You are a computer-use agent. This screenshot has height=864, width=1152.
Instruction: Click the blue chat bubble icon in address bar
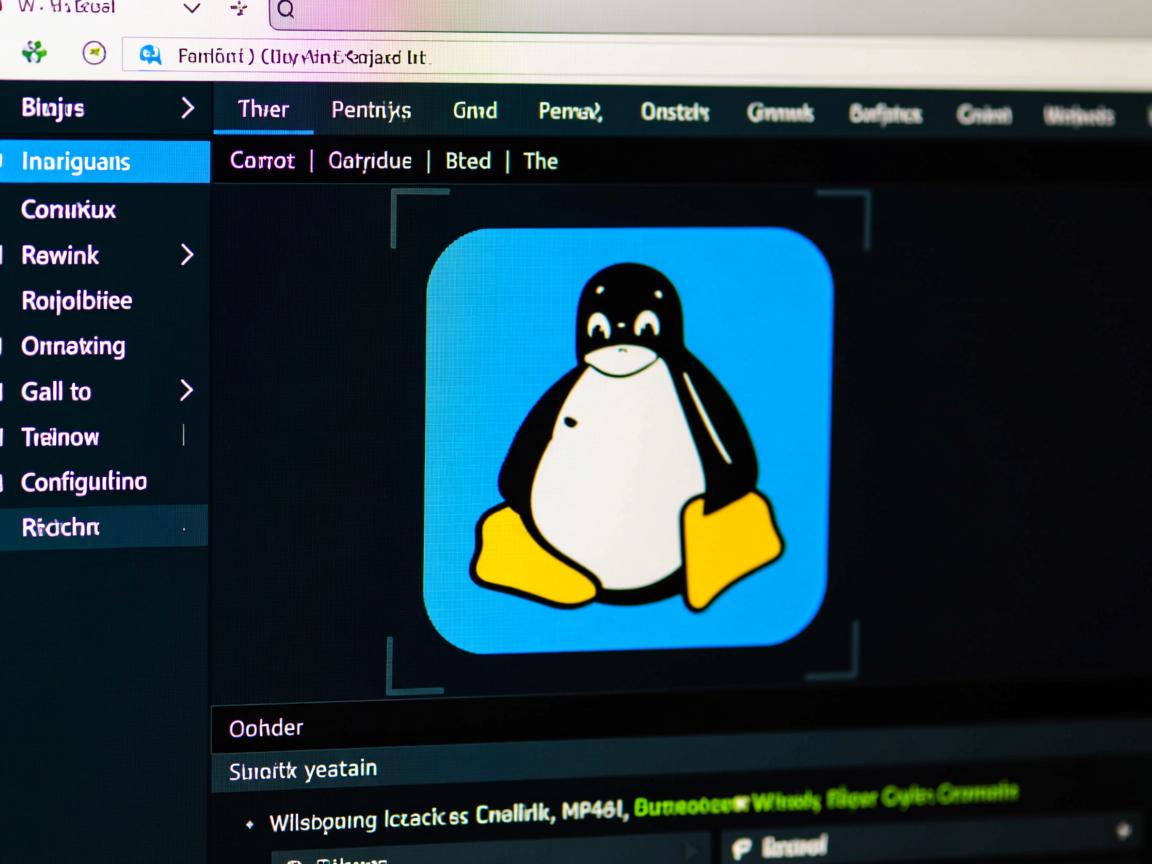click(x=151, y=57)
